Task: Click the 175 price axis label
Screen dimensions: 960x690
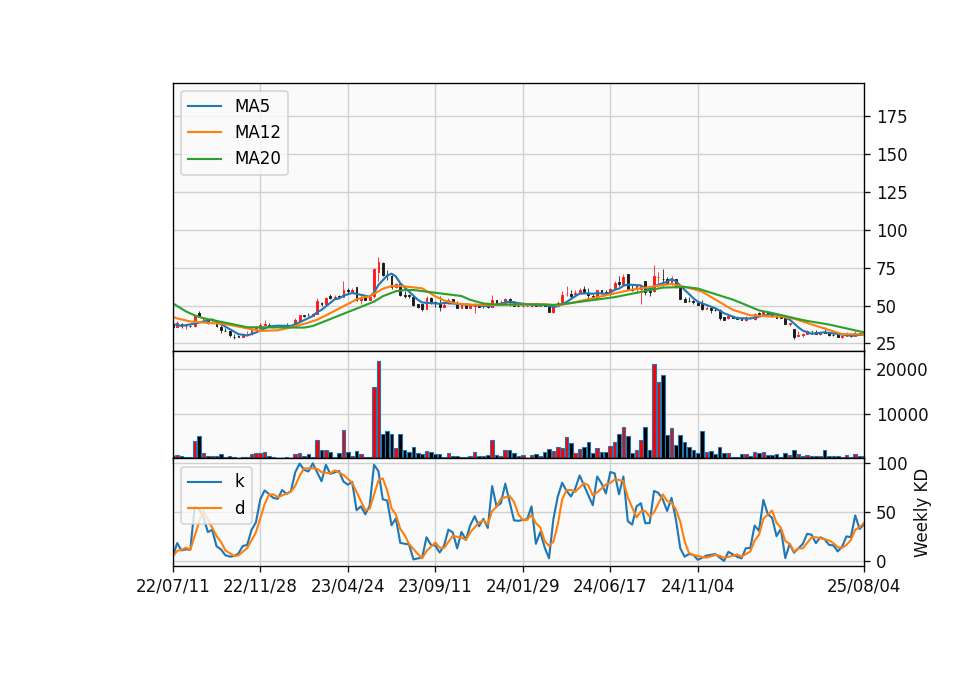Action: tap(892, 117)
